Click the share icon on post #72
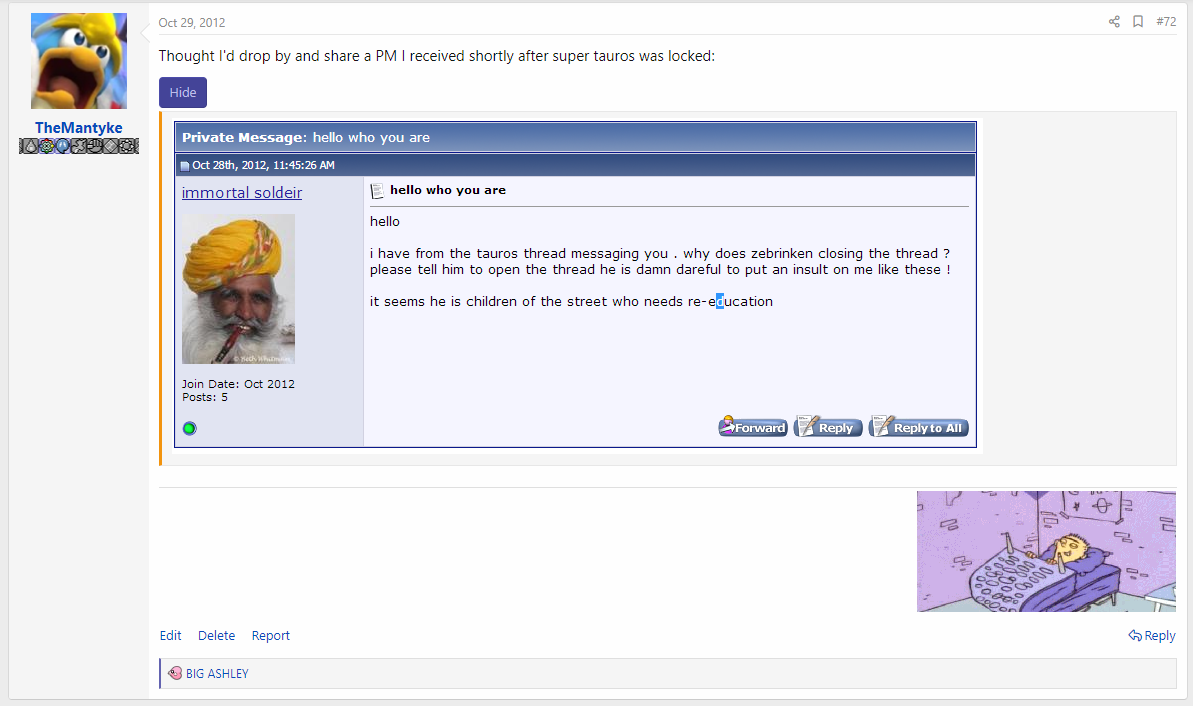This screenshot has width=1193, height=706. click(x=1114, y=21)
